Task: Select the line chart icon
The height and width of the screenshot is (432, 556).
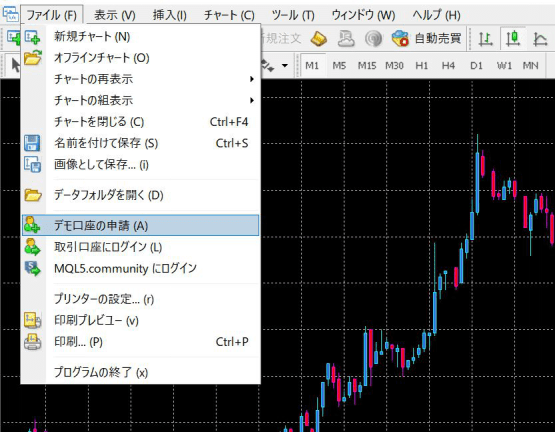Action: [x=540, y=39]
